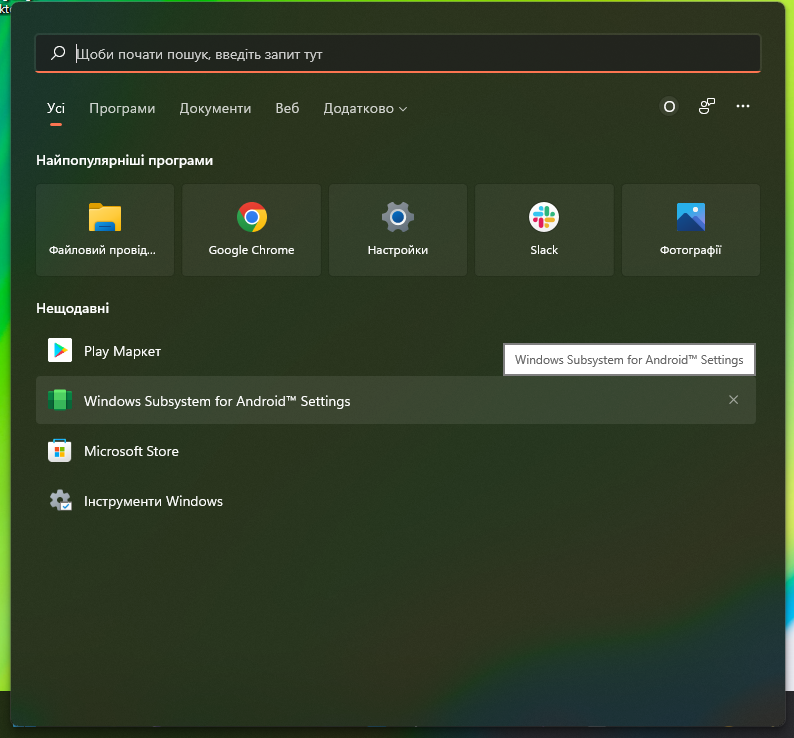Open the Файловий провідник tile
Screen dimensions: 794x738
[x=105, y=230]
